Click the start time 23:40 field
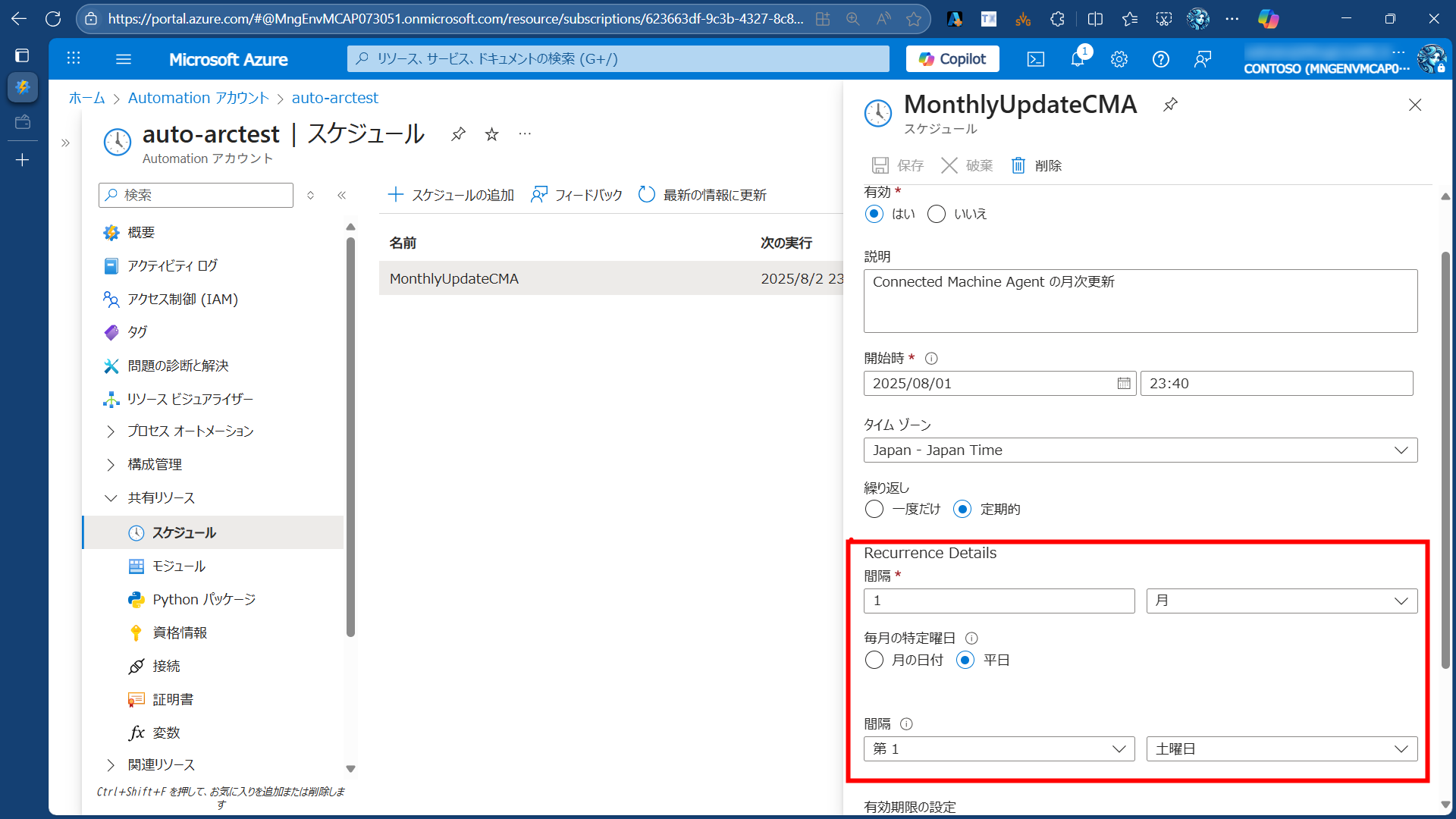This screenshot has height=819, width=1456. [1276, 384]
